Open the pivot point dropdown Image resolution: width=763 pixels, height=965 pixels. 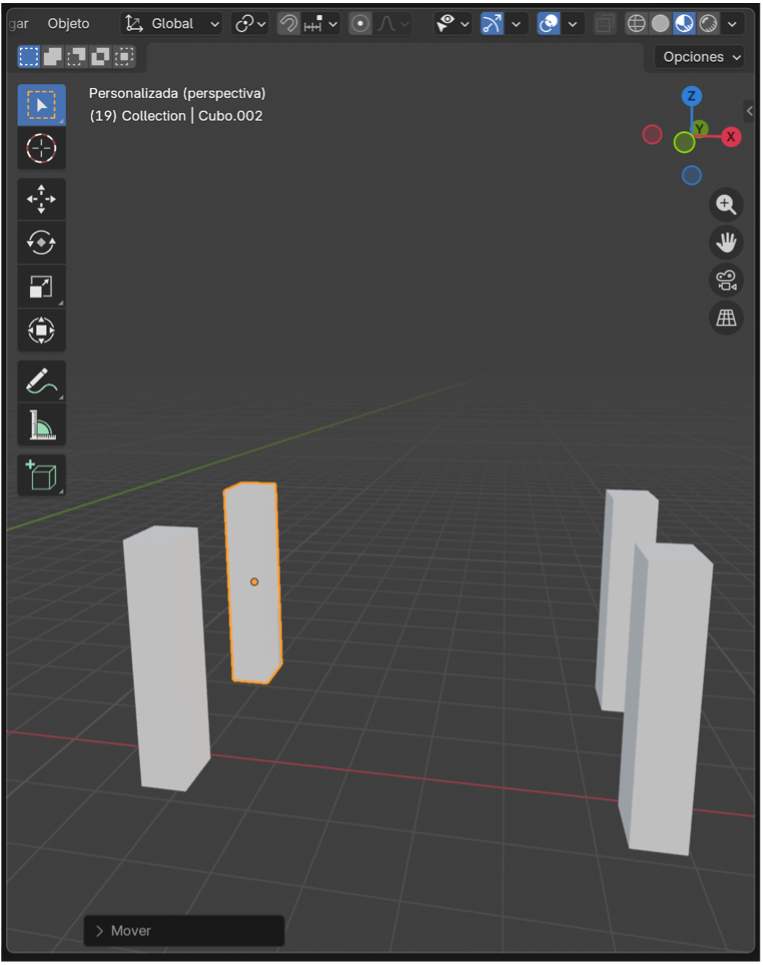click(x=250, y=24)
